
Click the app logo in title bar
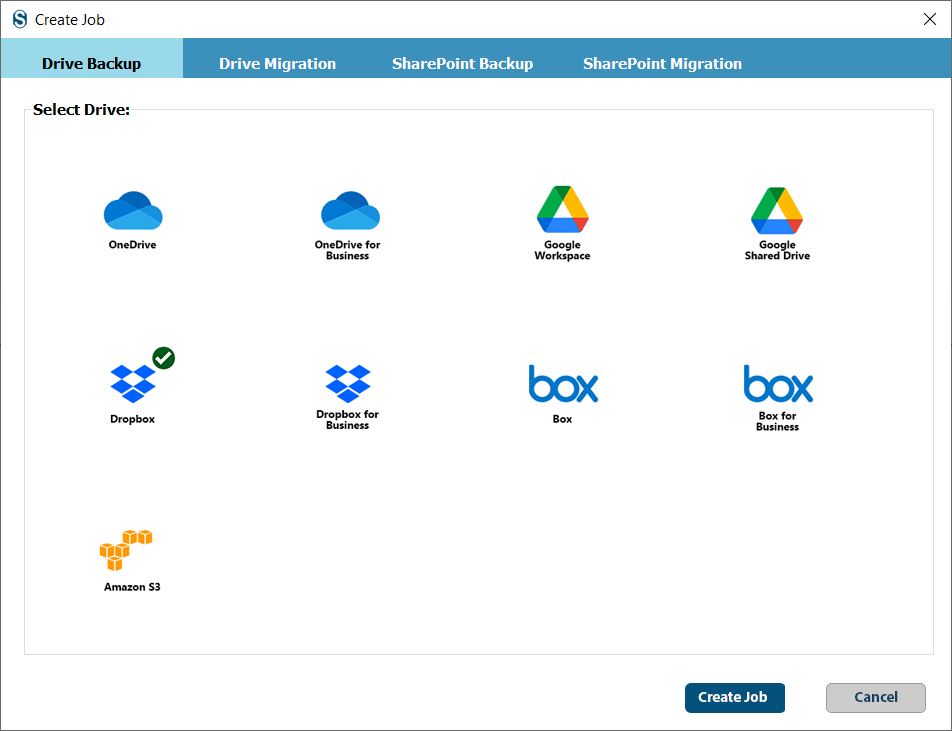(20, 19)
